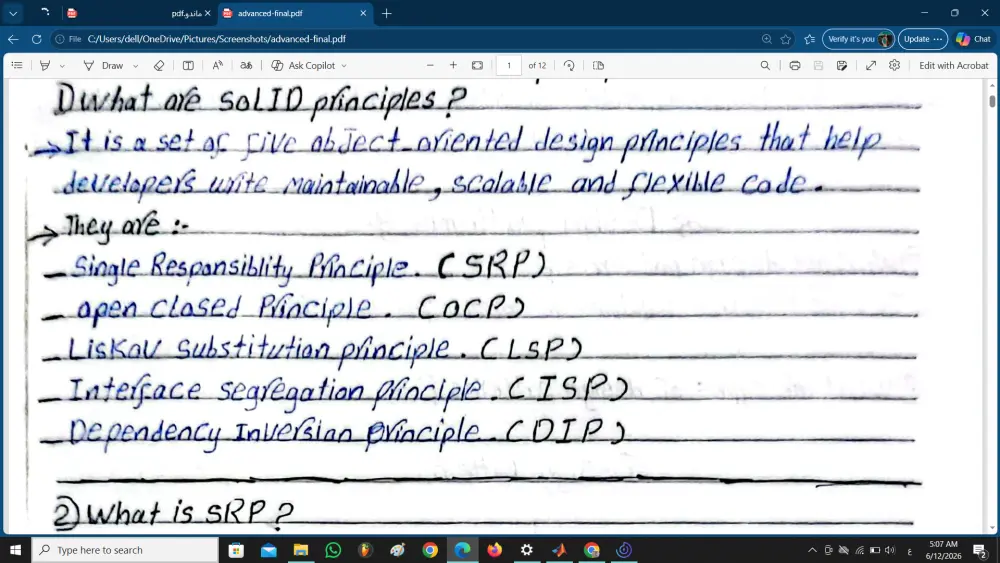The image size is (1000, 563).
Task: Start Read aloud
Action: point(217,65)
